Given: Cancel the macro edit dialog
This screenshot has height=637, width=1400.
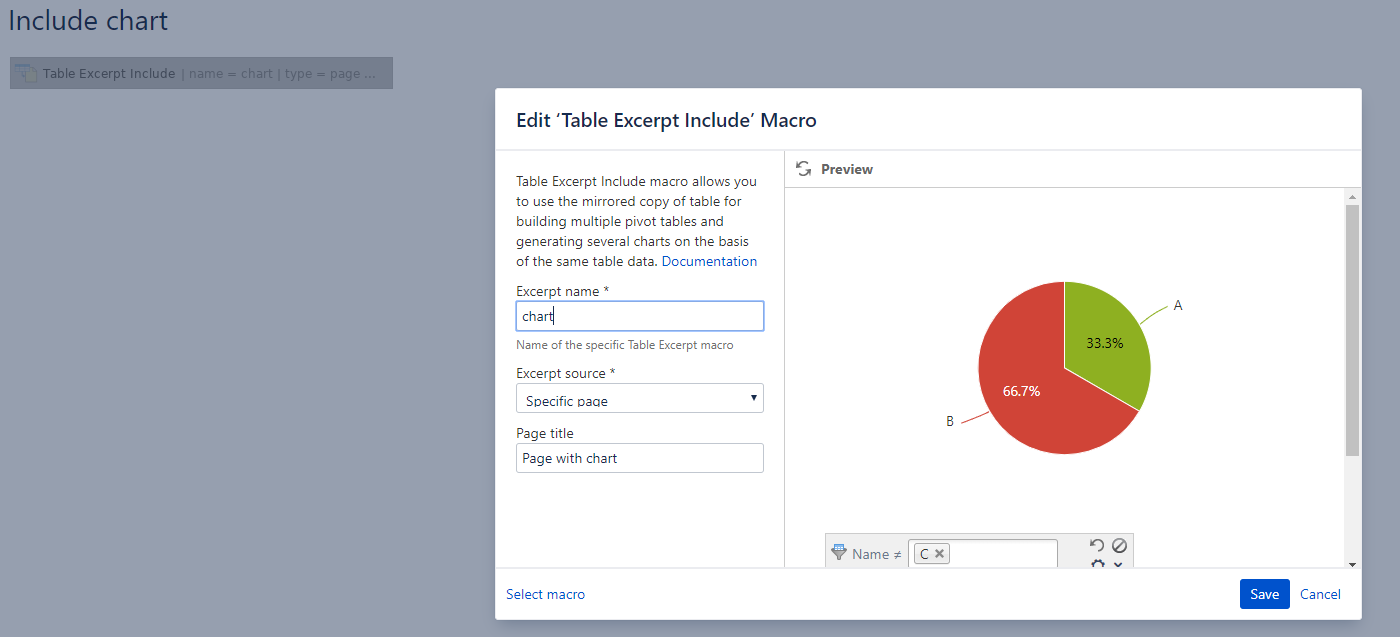Looking at the screenshot, I should coord(1320,594).
